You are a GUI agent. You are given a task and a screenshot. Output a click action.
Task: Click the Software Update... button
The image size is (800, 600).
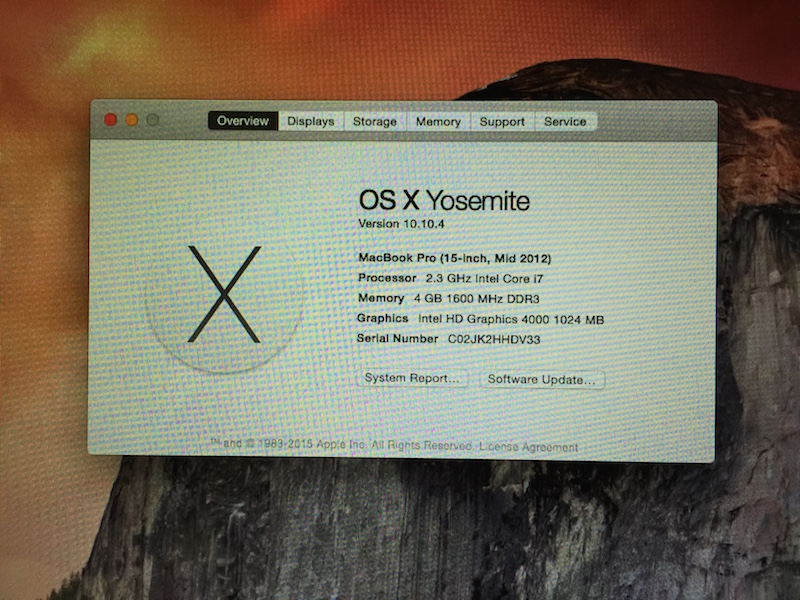542,380
